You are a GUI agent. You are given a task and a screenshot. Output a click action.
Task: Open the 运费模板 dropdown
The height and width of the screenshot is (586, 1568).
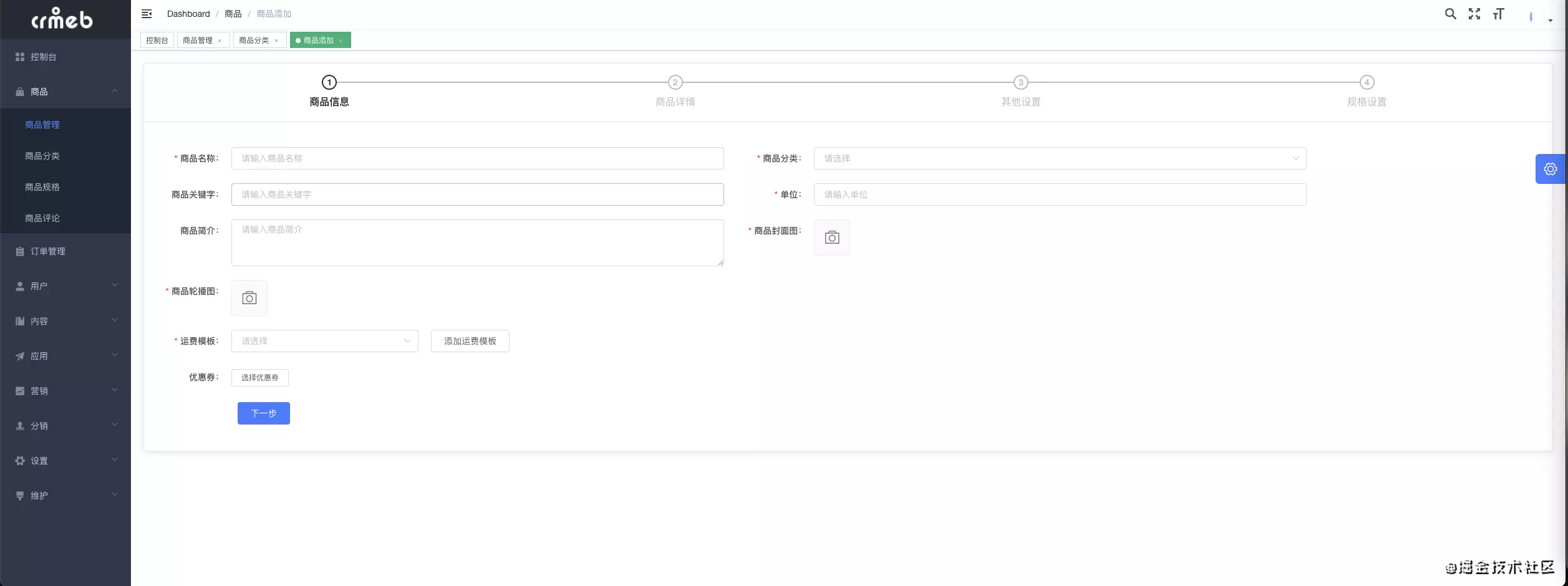point(324,341)
